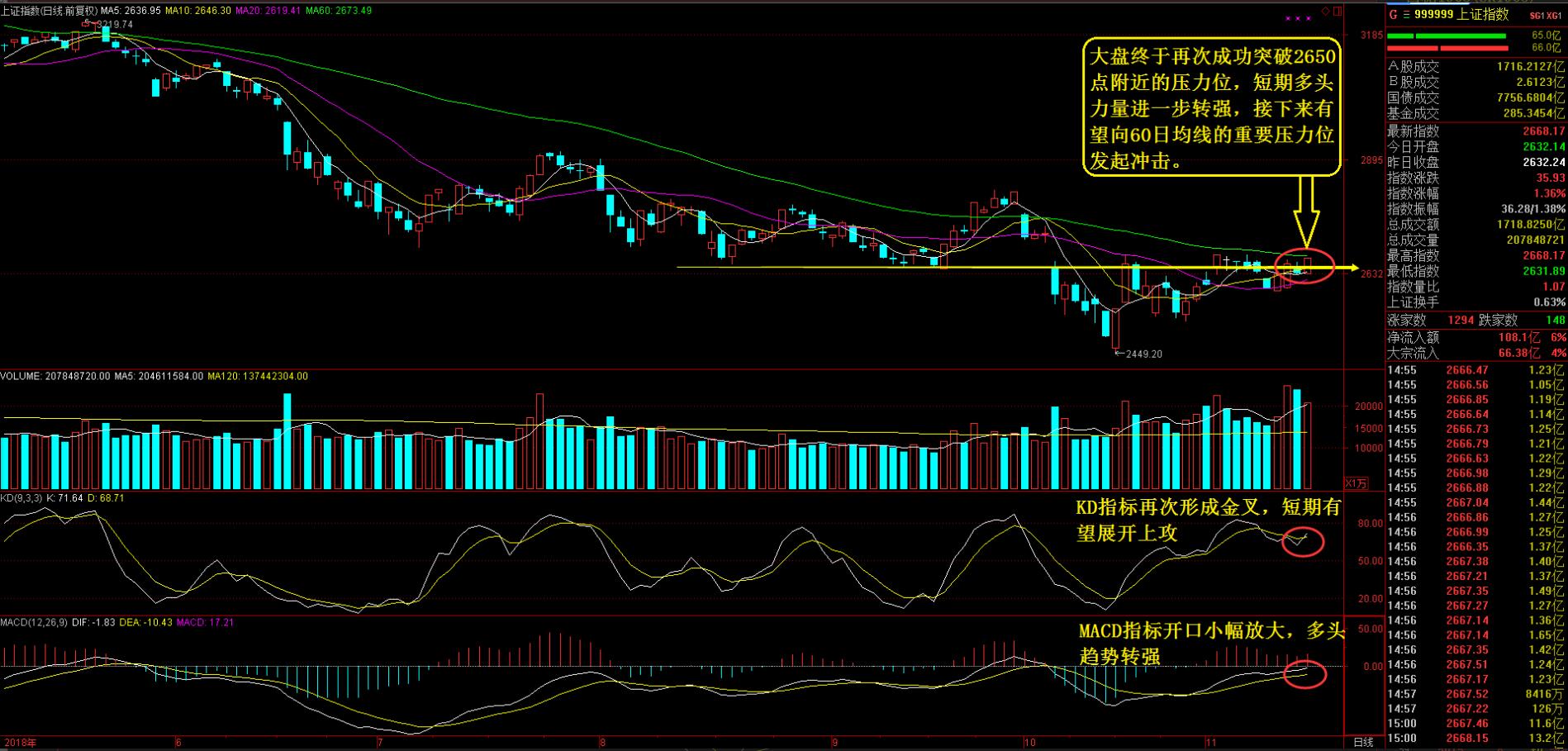Click the 基金成交 row
The width and height of the screenshot is (1568, 751).
(1476, 113)
